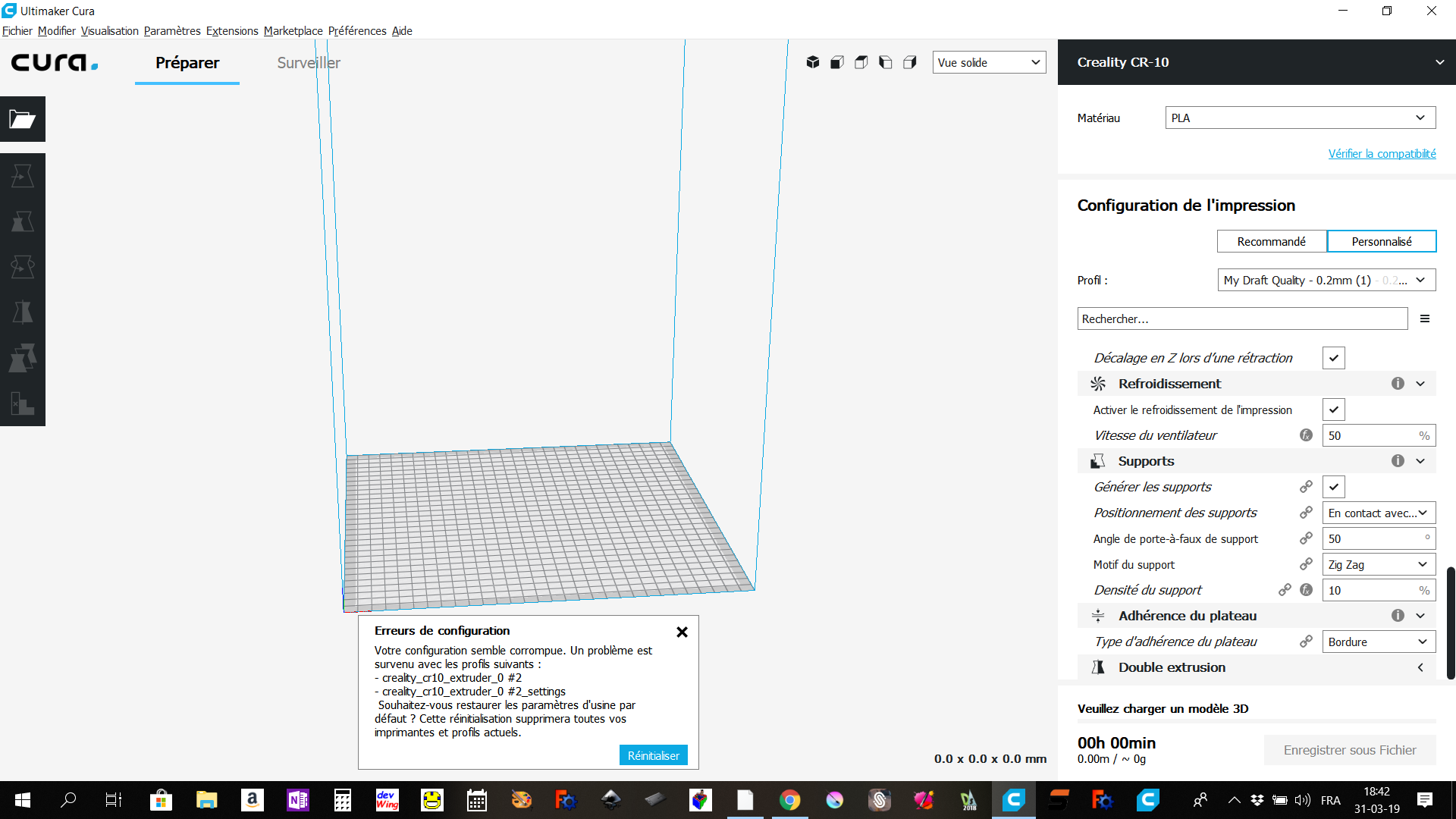The image size is (1456, 819).
Task: Open the file loader folder icon
Action: [23, 119]
